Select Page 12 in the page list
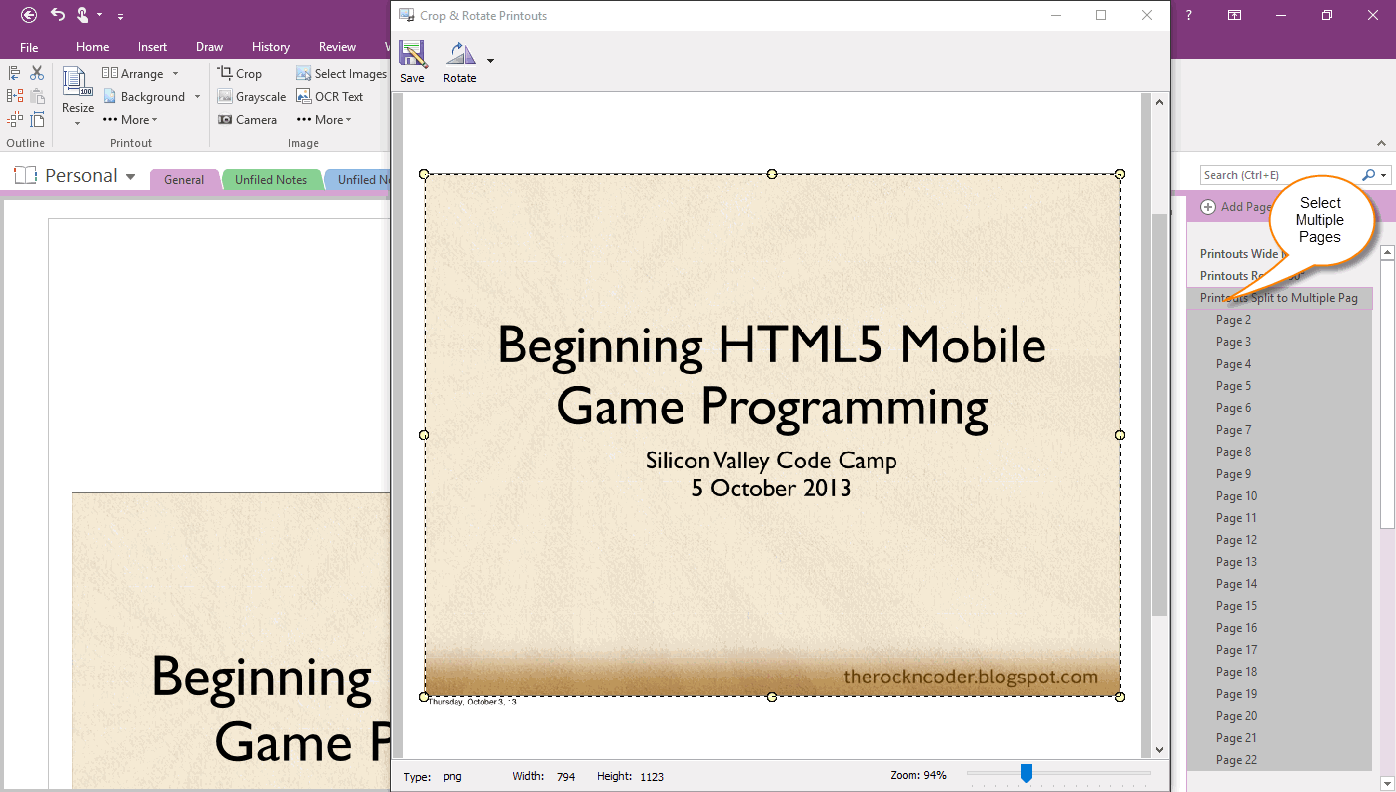Viewport: 1396px width, 792px height. (1236, 540)
